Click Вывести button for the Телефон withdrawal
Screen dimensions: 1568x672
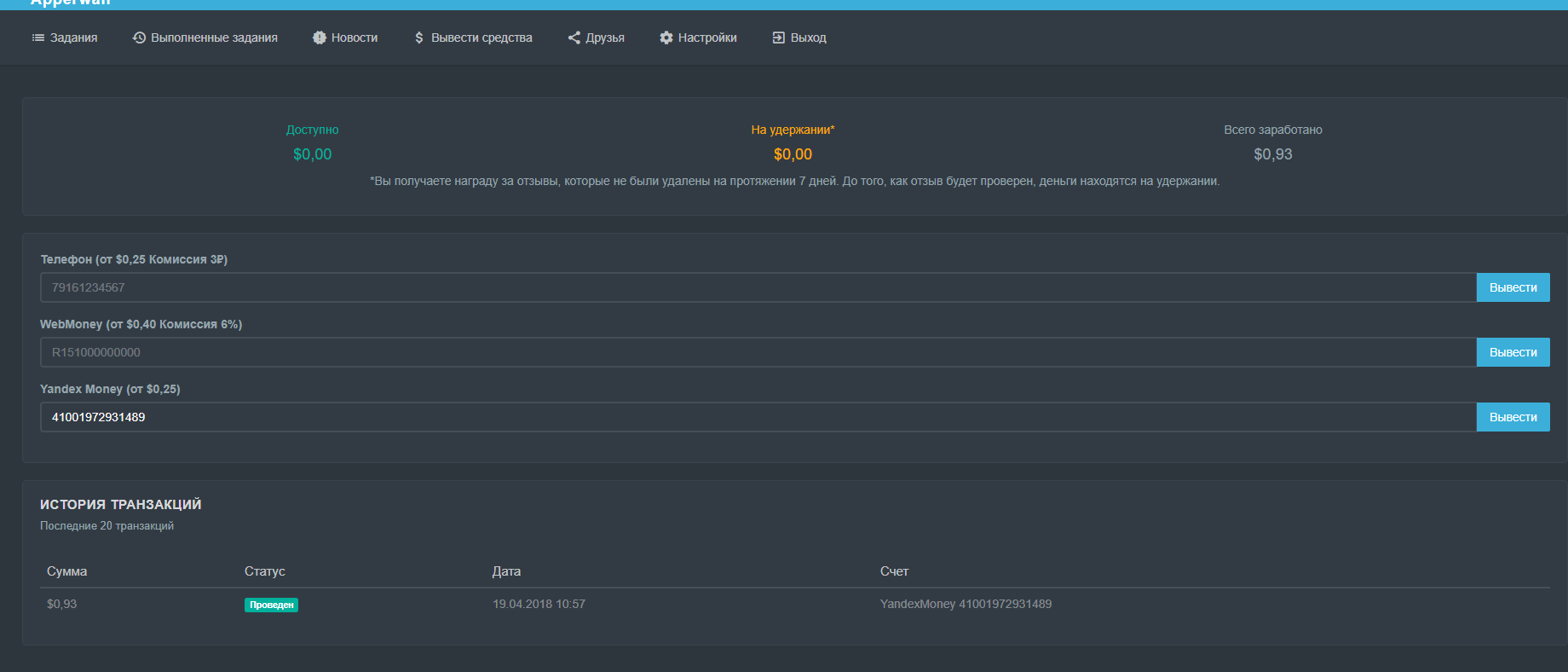click(1513, 287)
